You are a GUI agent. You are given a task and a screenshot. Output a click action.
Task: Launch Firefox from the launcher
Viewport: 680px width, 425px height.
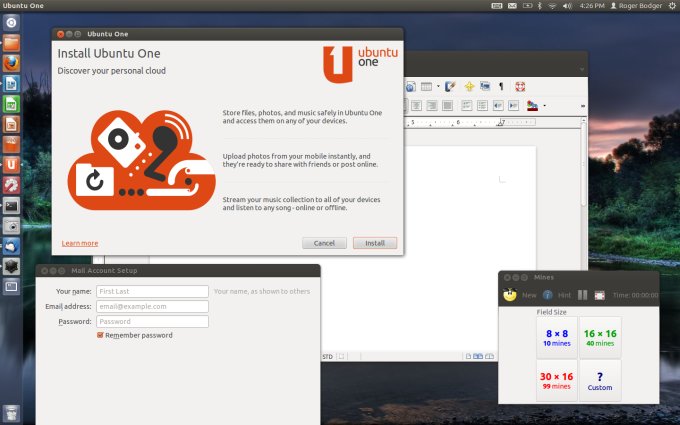[x=11, y=63]
